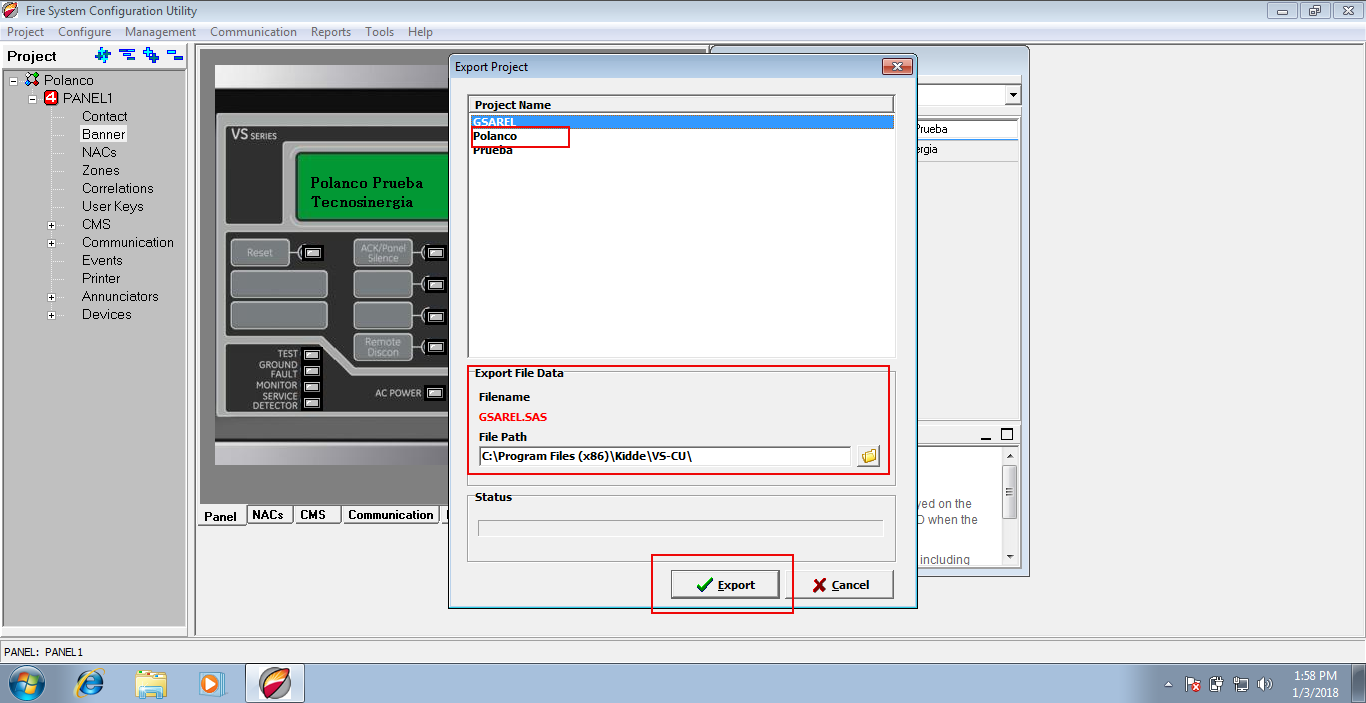Click the browse folder icon beside File Path
Viewport: 1366px width, 703px height.
point(867,456)
